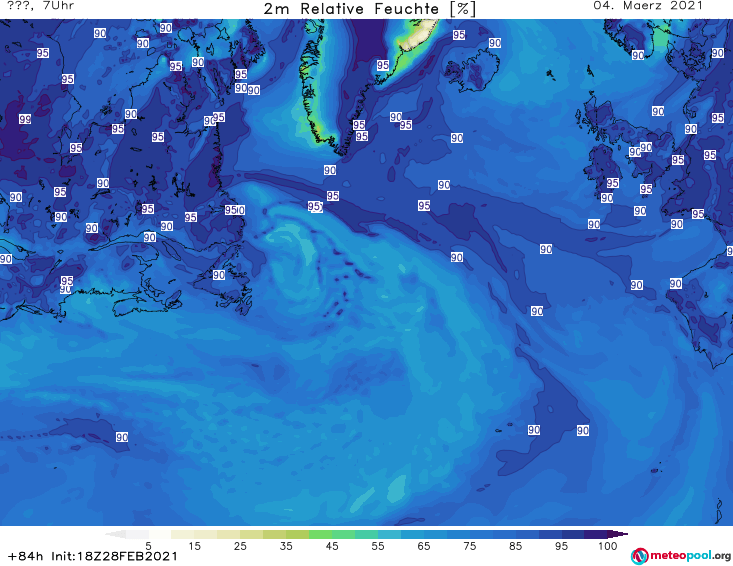The width and height of the screenshot is (733, 566).
Task: Click the "???, 7Uhr" time label
Action: click(40, 6)
